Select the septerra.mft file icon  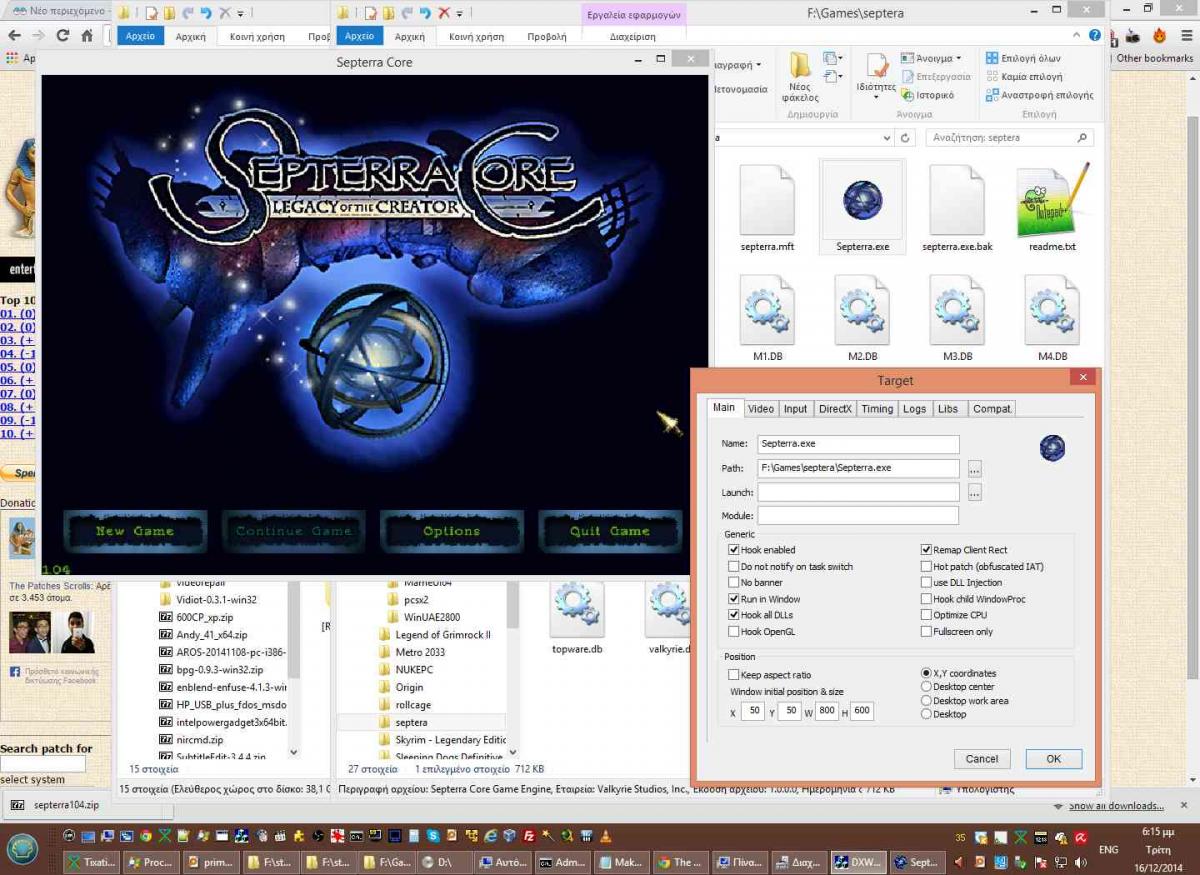click(767, 200)
